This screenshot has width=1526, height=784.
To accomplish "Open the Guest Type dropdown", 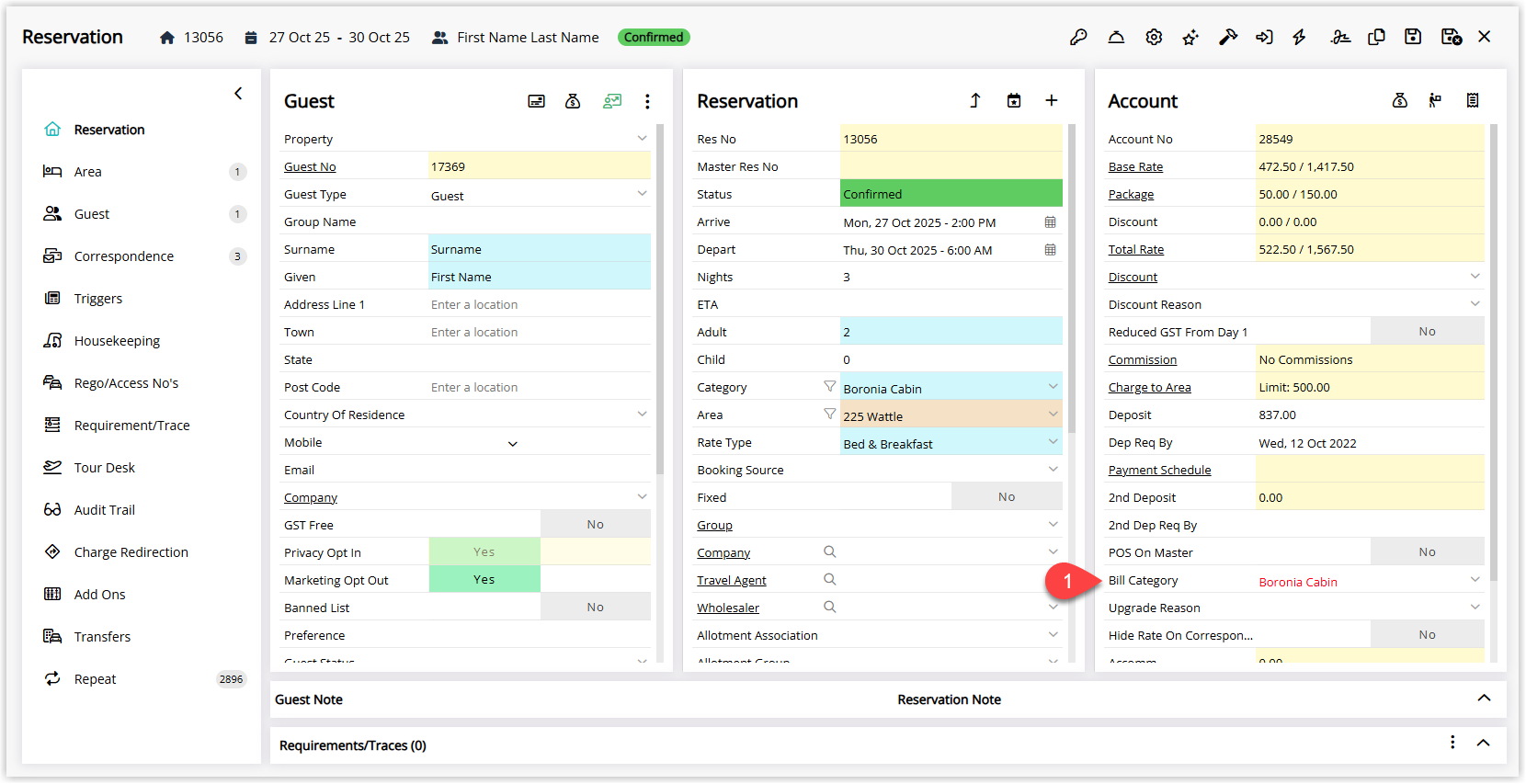I will click(642, 193).
